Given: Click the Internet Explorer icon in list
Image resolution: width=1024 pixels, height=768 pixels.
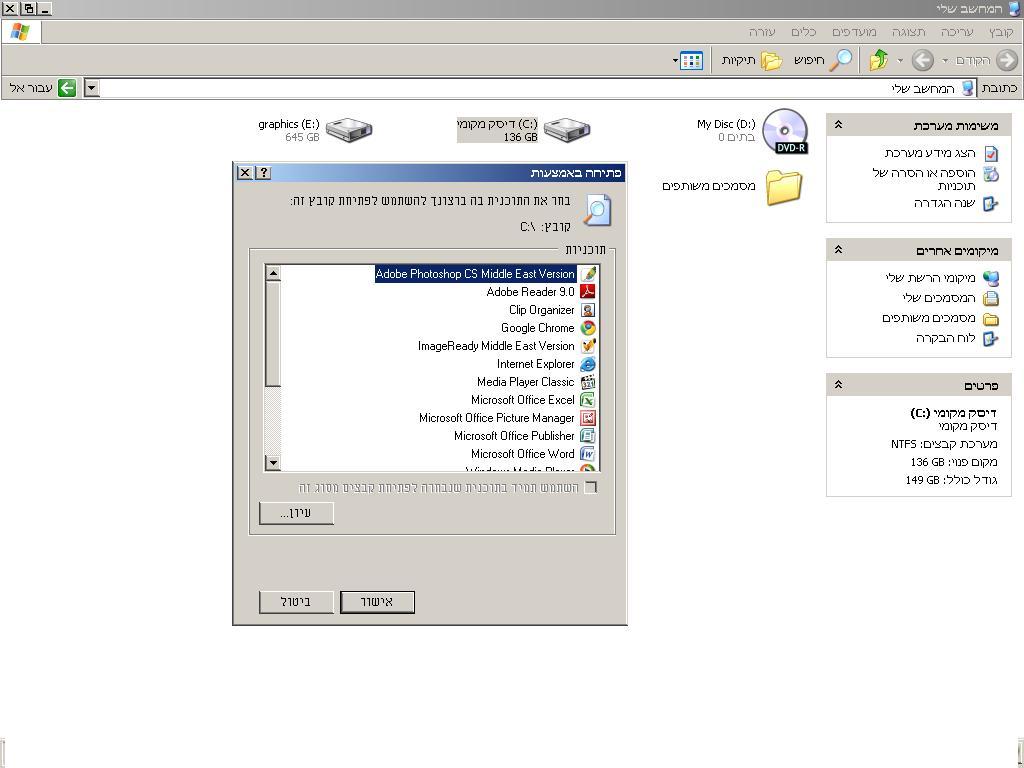Looking at the screenshot, I should [x=588, y=364].
